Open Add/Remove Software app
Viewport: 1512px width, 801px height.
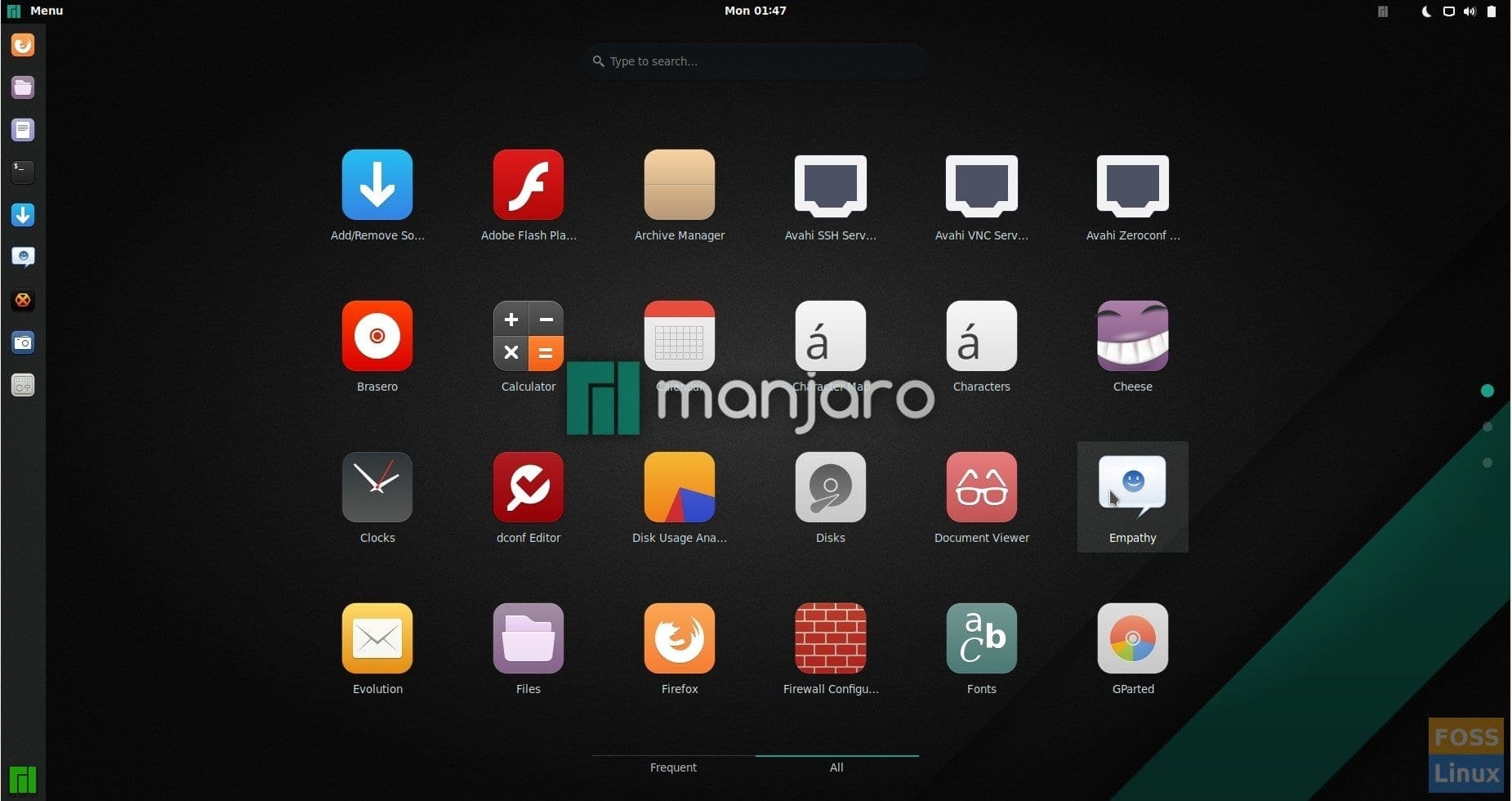click(377, 185)
